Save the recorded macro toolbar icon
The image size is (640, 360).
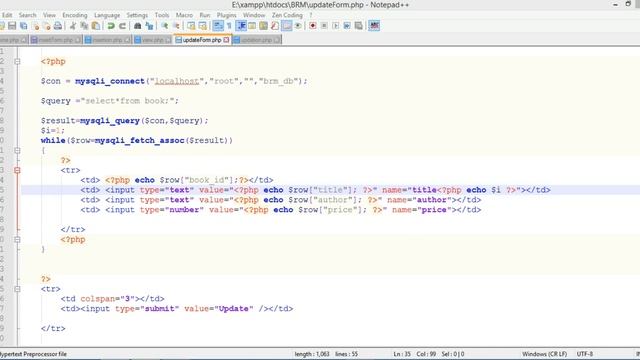pyautogui.click(x=359, y=26)
